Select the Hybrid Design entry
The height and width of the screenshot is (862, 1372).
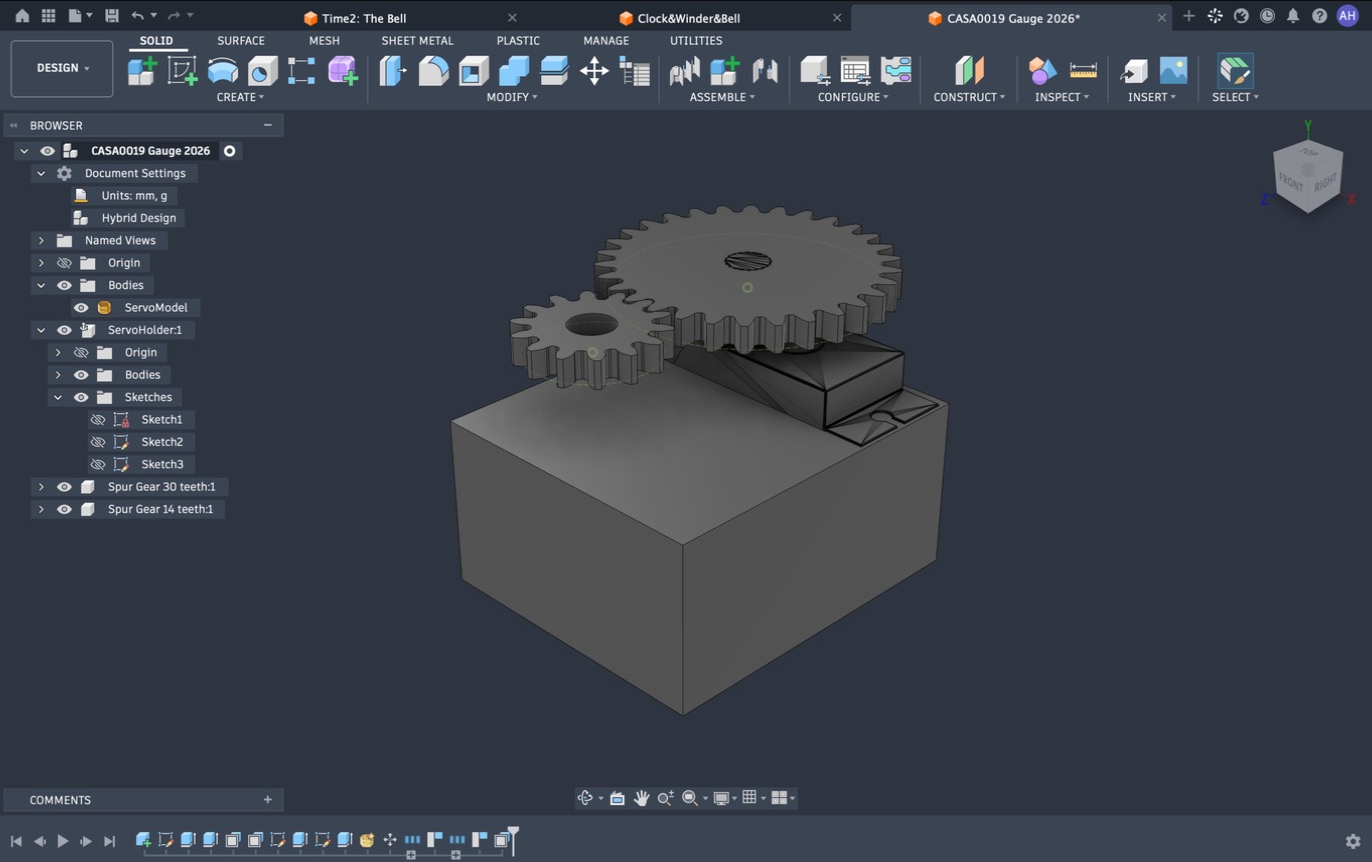click(138, 218)
